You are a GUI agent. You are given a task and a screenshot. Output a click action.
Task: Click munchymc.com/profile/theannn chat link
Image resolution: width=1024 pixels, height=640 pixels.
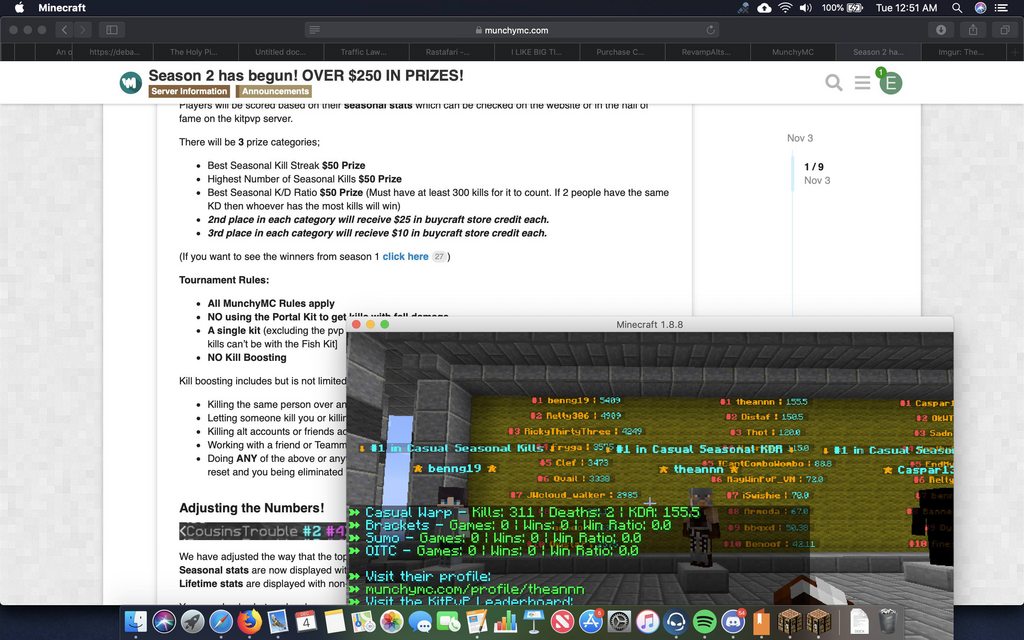pyautogui.click(x=474, y=589)
